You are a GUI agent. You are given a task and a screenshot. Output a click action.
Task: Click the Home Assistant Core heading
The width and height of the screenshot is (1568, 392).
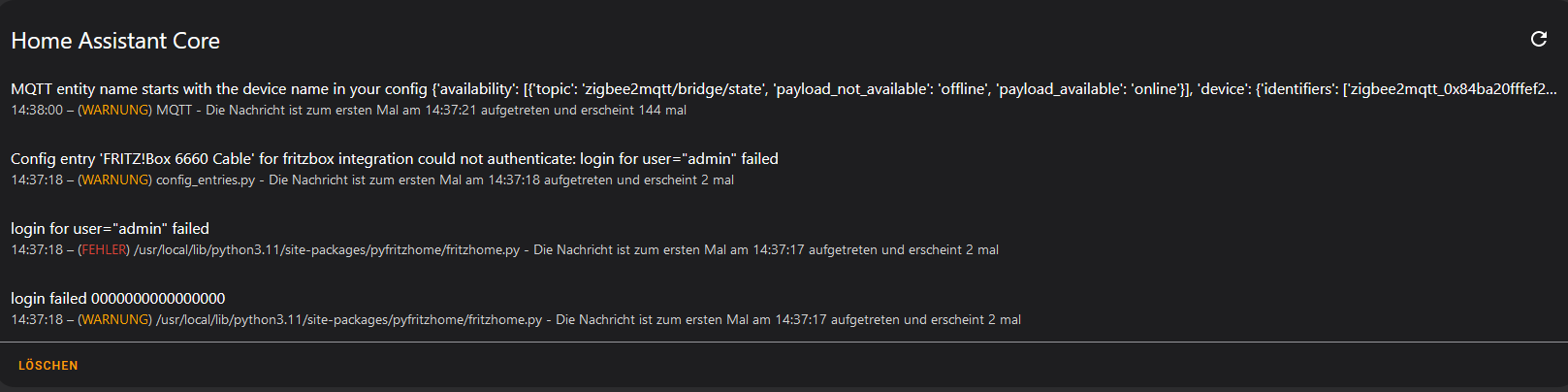click(115, 41)
